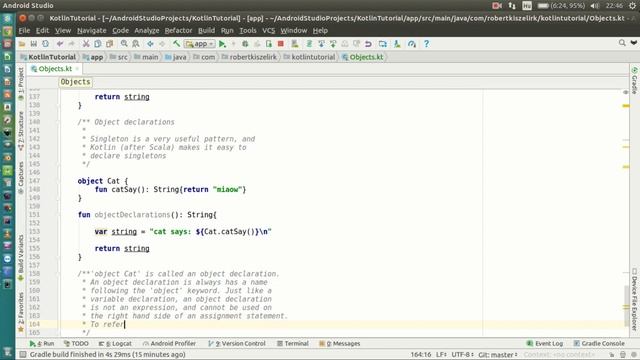This screenshot has height=360, width=640.
Task: Click the Undo arrow icon
Action: click(x=60, y=44)
